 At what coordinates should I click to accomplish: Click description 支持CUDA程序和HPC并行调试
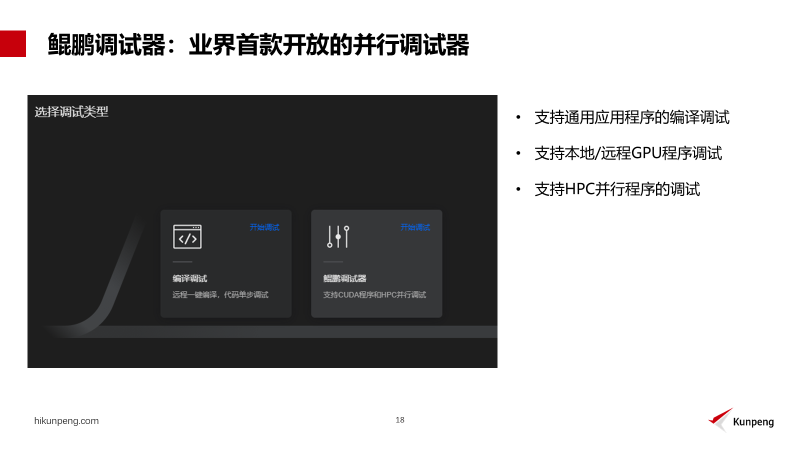pyautogui.click(x=374, y=294)
